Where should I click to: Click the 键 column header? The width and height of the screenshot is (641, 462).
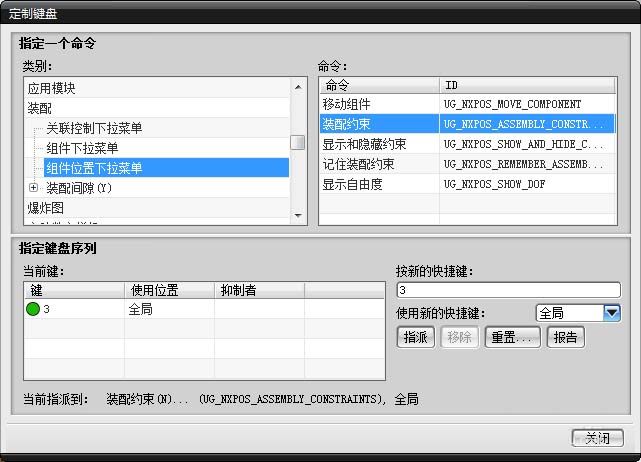click(74, 290)
